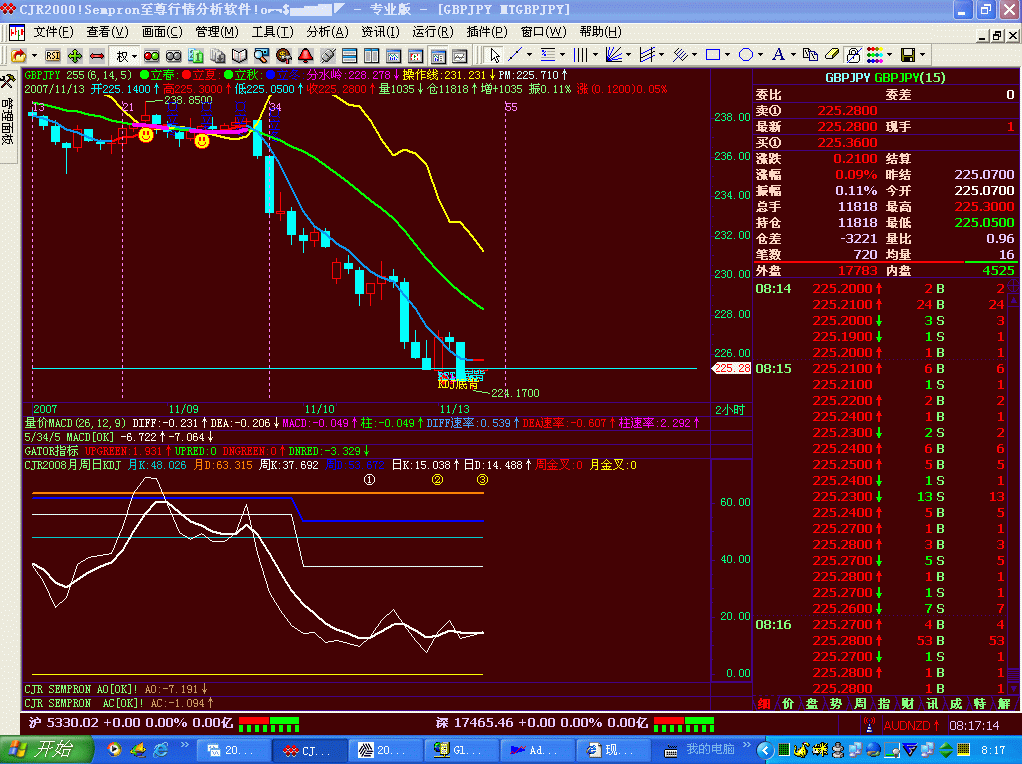Click the '2小时' timeframe label

(x=729, y=410)
